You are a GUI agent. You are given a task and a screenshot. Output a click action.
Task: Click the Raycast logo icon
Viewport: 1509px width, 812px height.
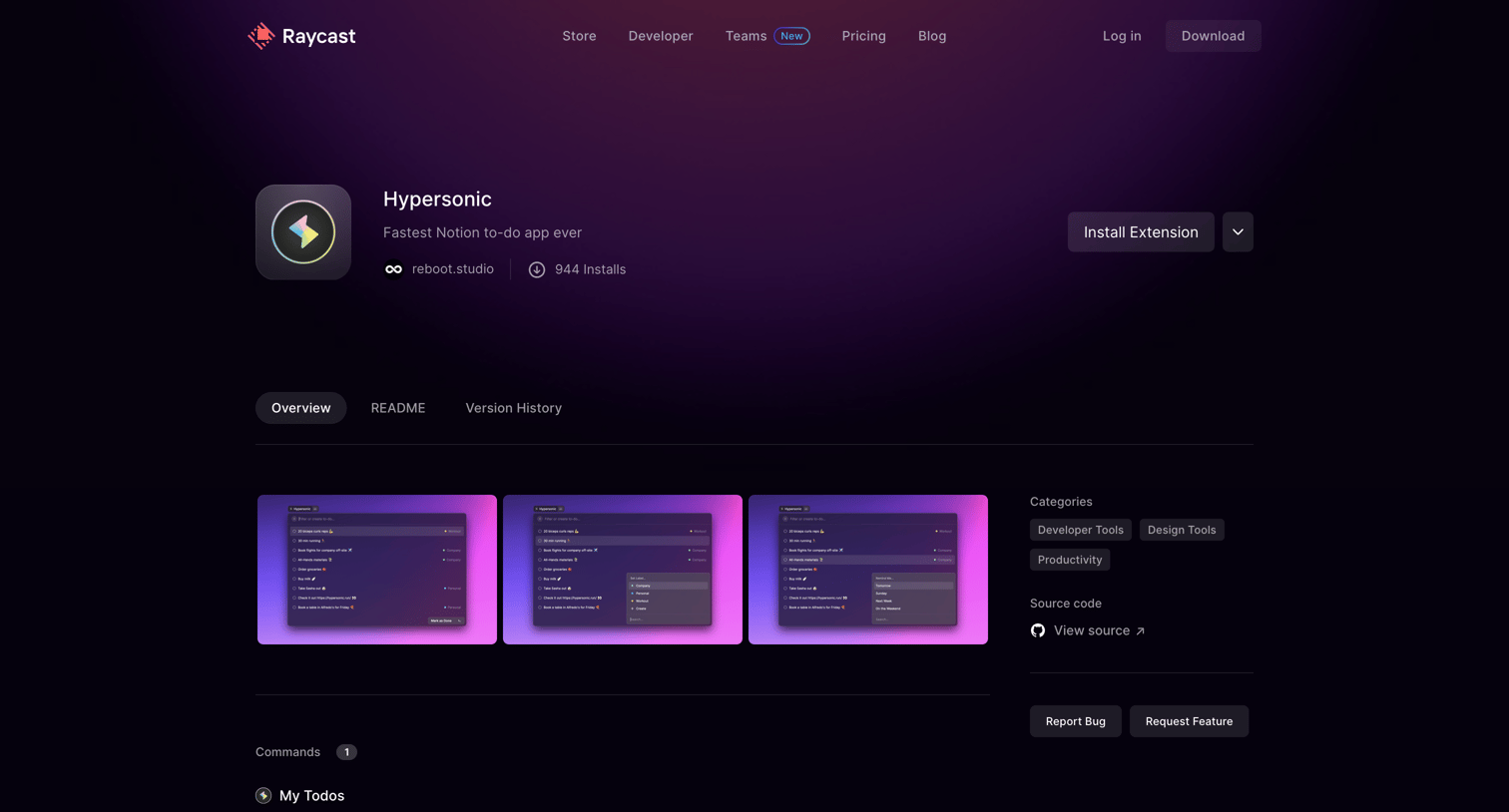coord(261,36)
